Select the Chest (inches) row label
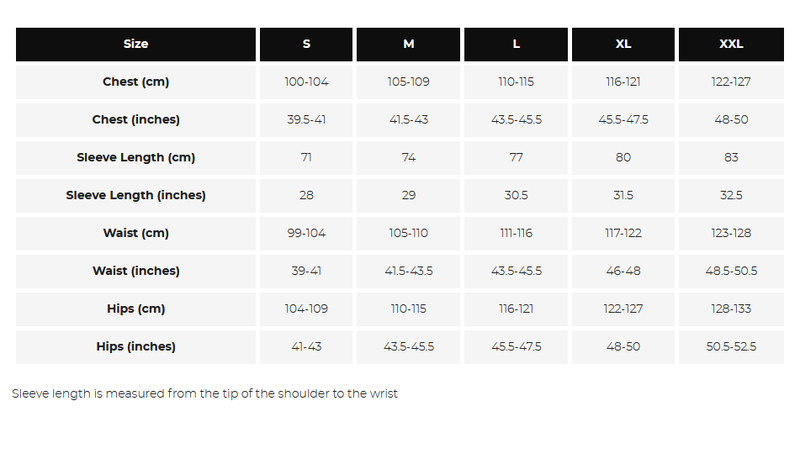 point(136,120)
